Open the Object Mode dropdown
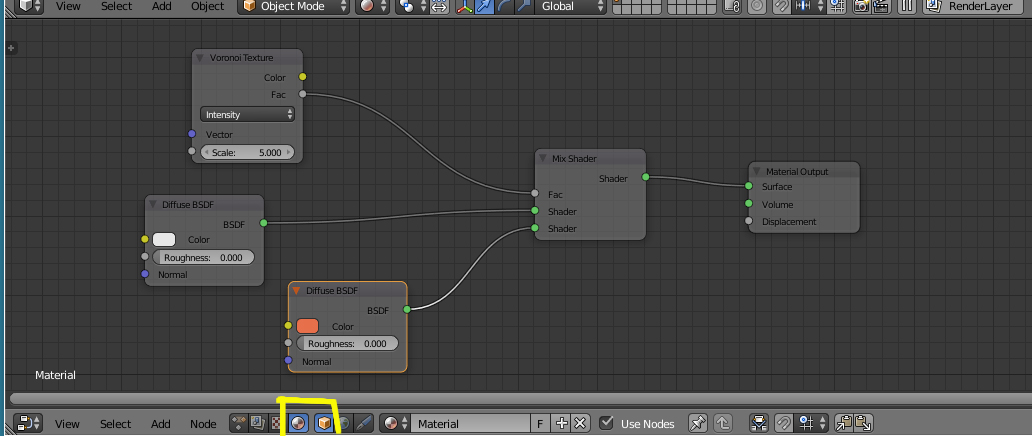The image size is (1032, 436). (x=294, y=6)
